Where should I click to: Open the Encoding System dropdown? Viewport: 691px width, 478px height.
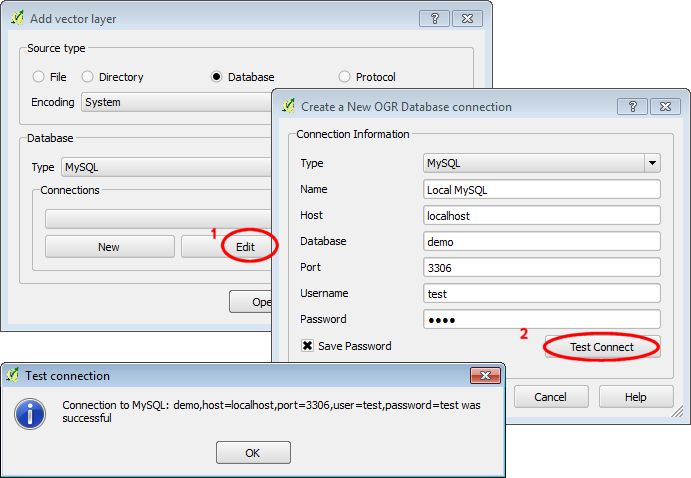click(x=176, y=102)
